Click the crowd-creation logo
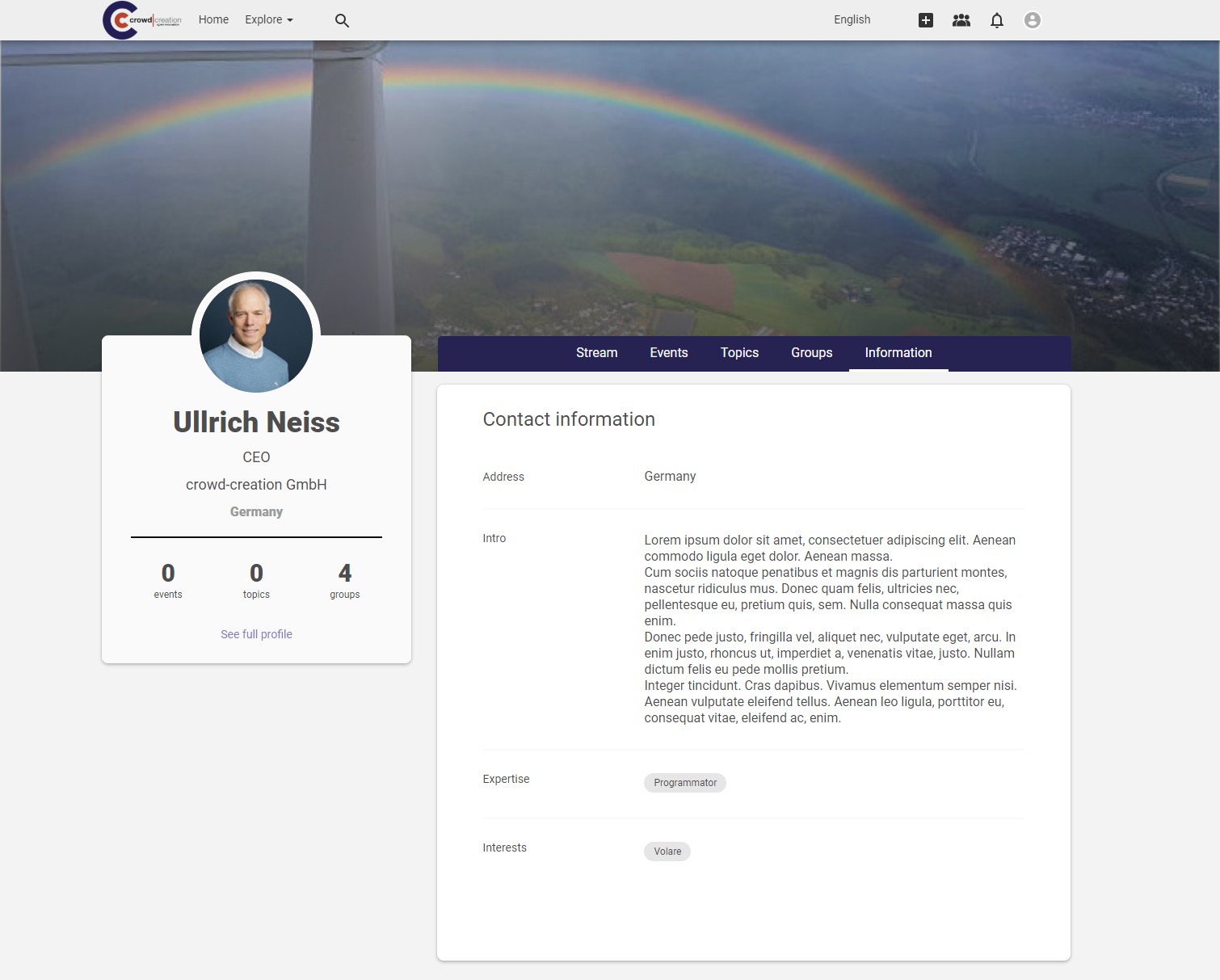Viewport: 1220px width, 980px height. (142, 20)
